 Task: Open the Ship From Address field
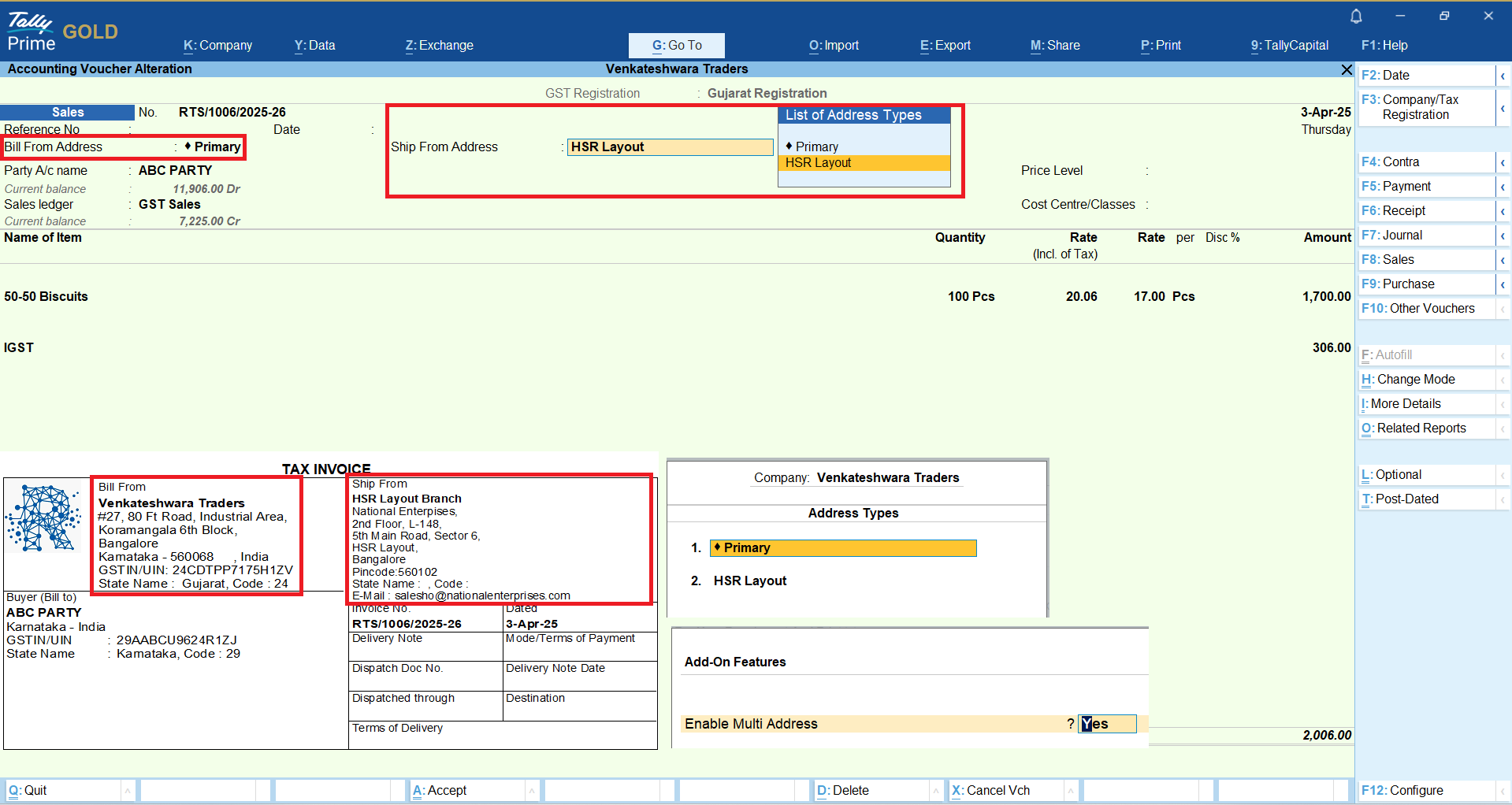[x=670, y=147]
